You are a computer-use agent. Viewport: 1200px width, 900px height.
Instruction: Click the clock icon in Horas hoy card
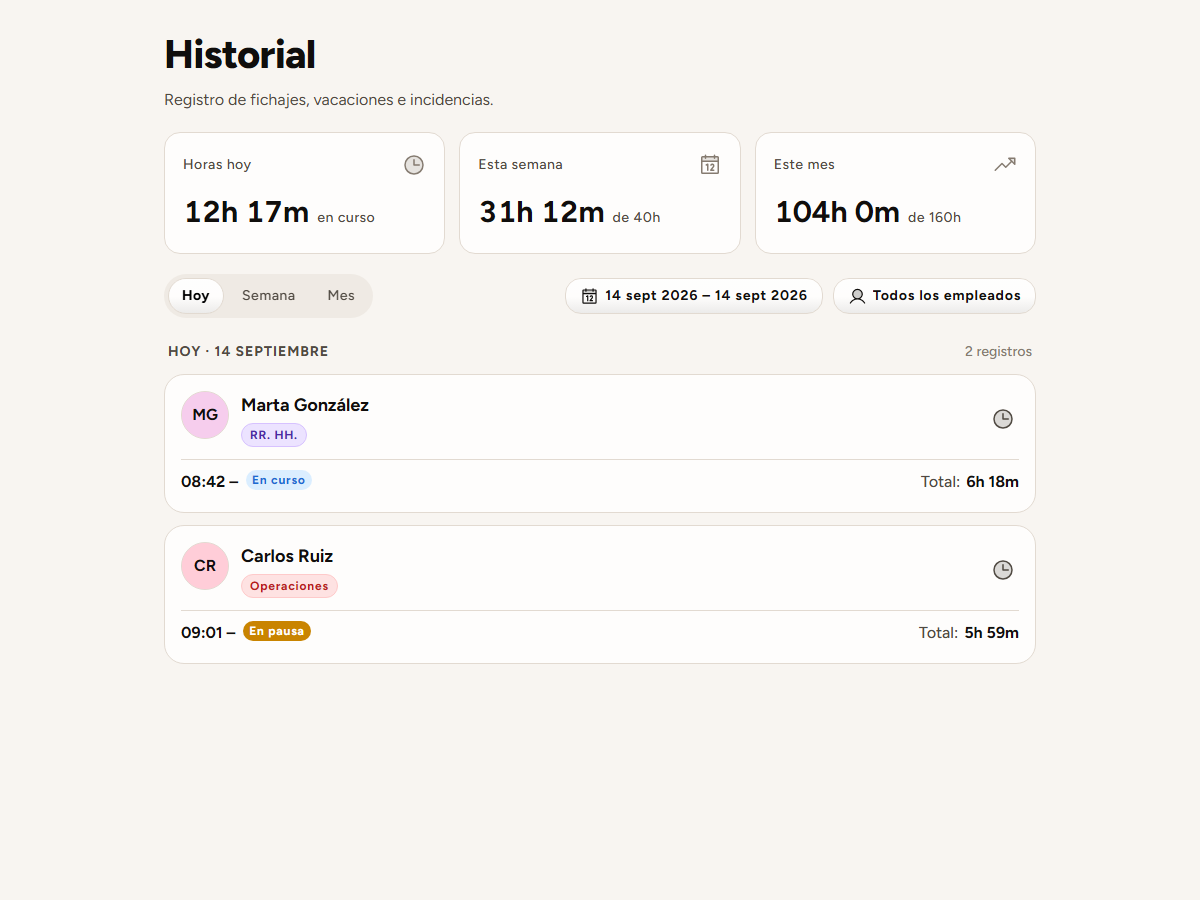414,165
